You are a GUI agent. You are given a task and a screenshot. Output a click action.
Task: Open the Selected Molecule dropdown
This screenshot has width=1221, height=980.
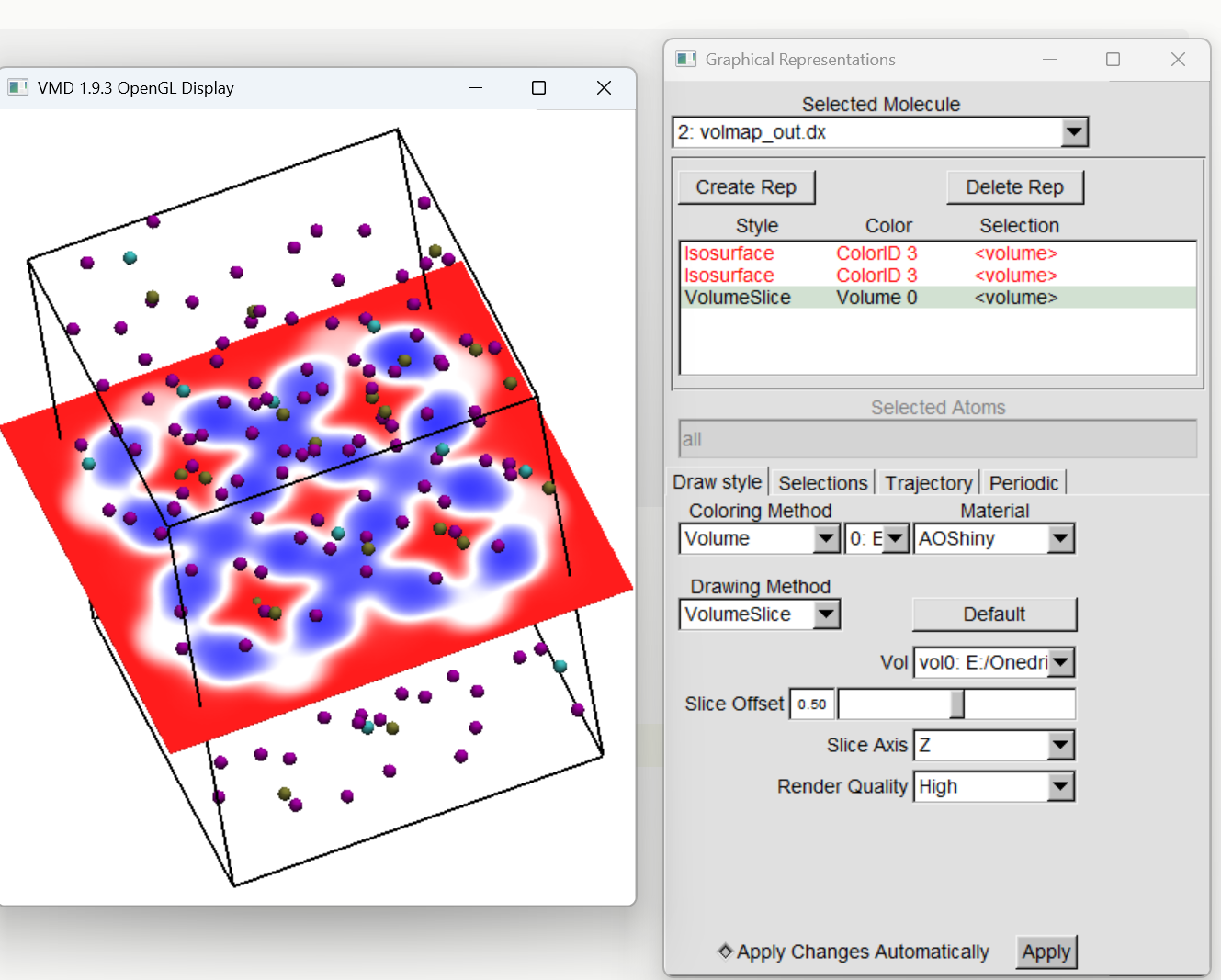coord(1074,132)
